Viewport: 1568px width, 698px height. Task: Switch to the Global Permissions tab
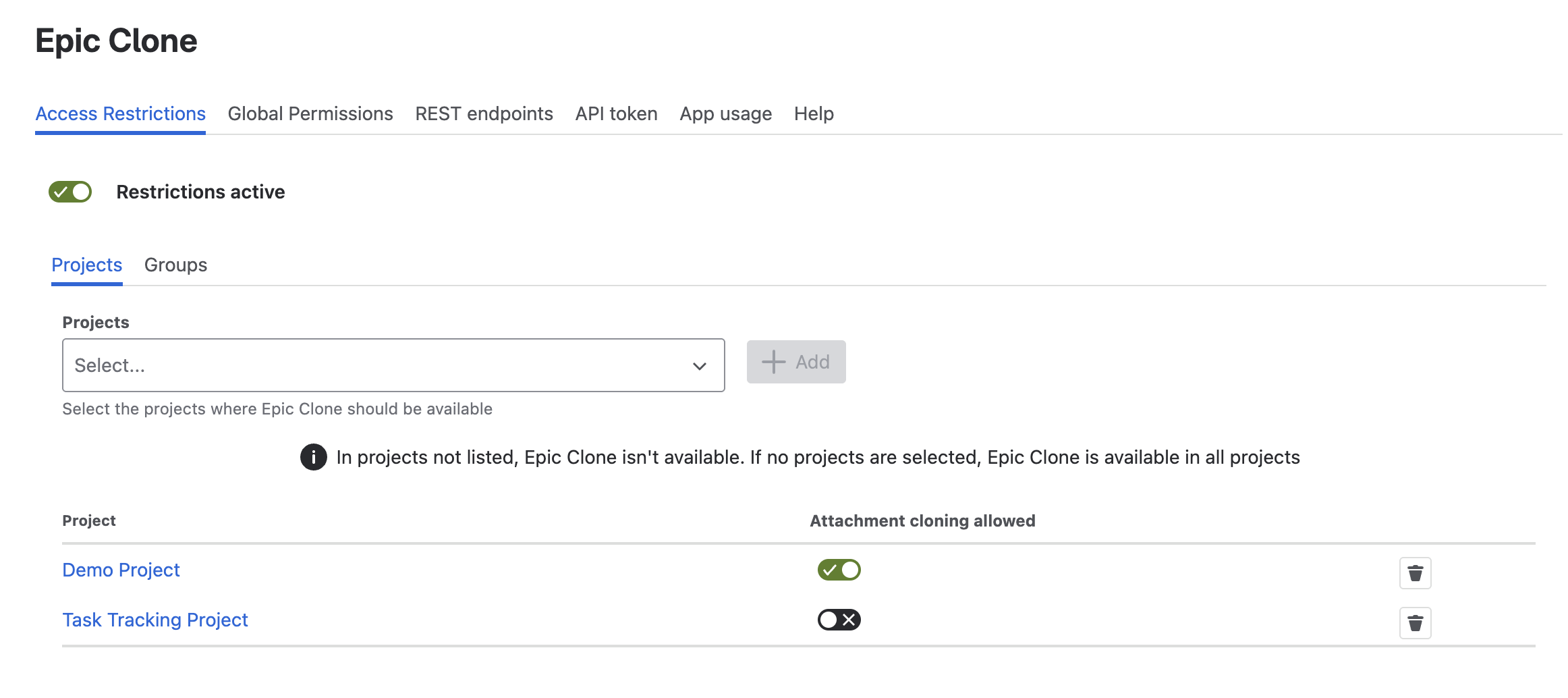coord(310,113)
